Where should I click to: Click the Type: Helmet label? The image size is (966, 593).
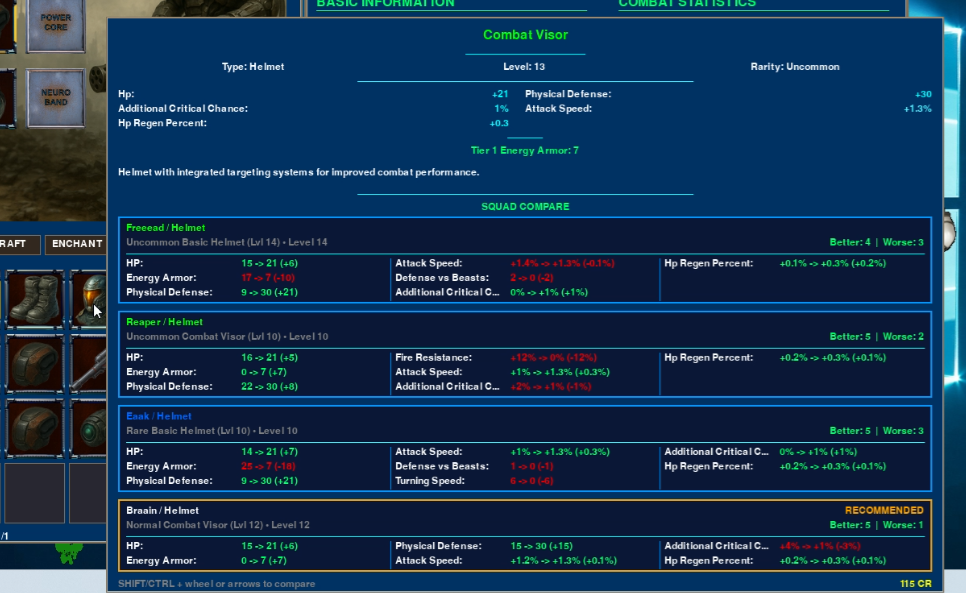coord(253,67)
